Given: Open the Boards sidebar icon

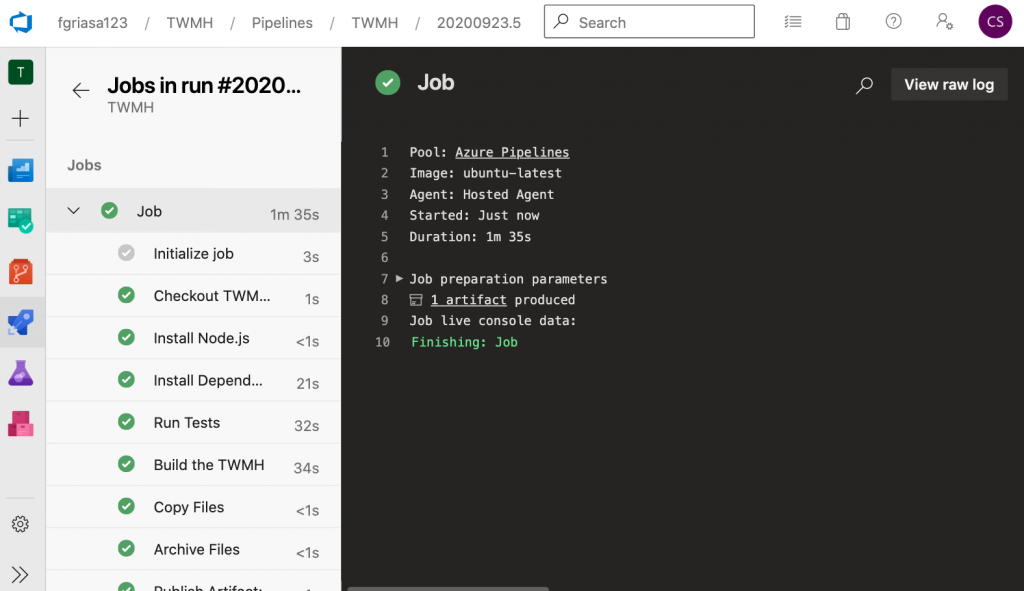Looking at the screenshot, I should pyautogui.click(x=21, y=221).
